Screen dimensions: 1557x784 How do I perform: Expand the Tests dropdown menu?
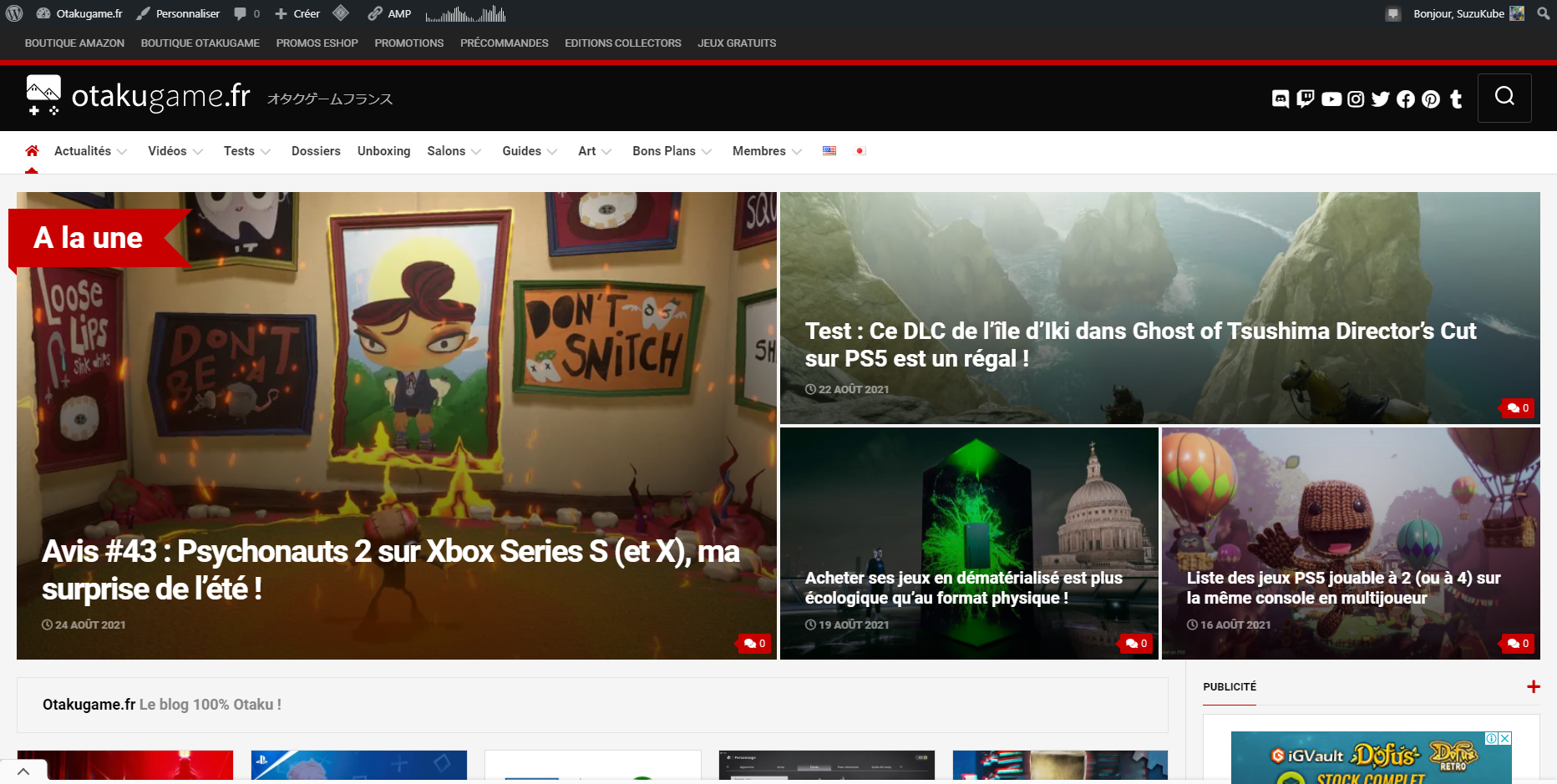[247, 151]
